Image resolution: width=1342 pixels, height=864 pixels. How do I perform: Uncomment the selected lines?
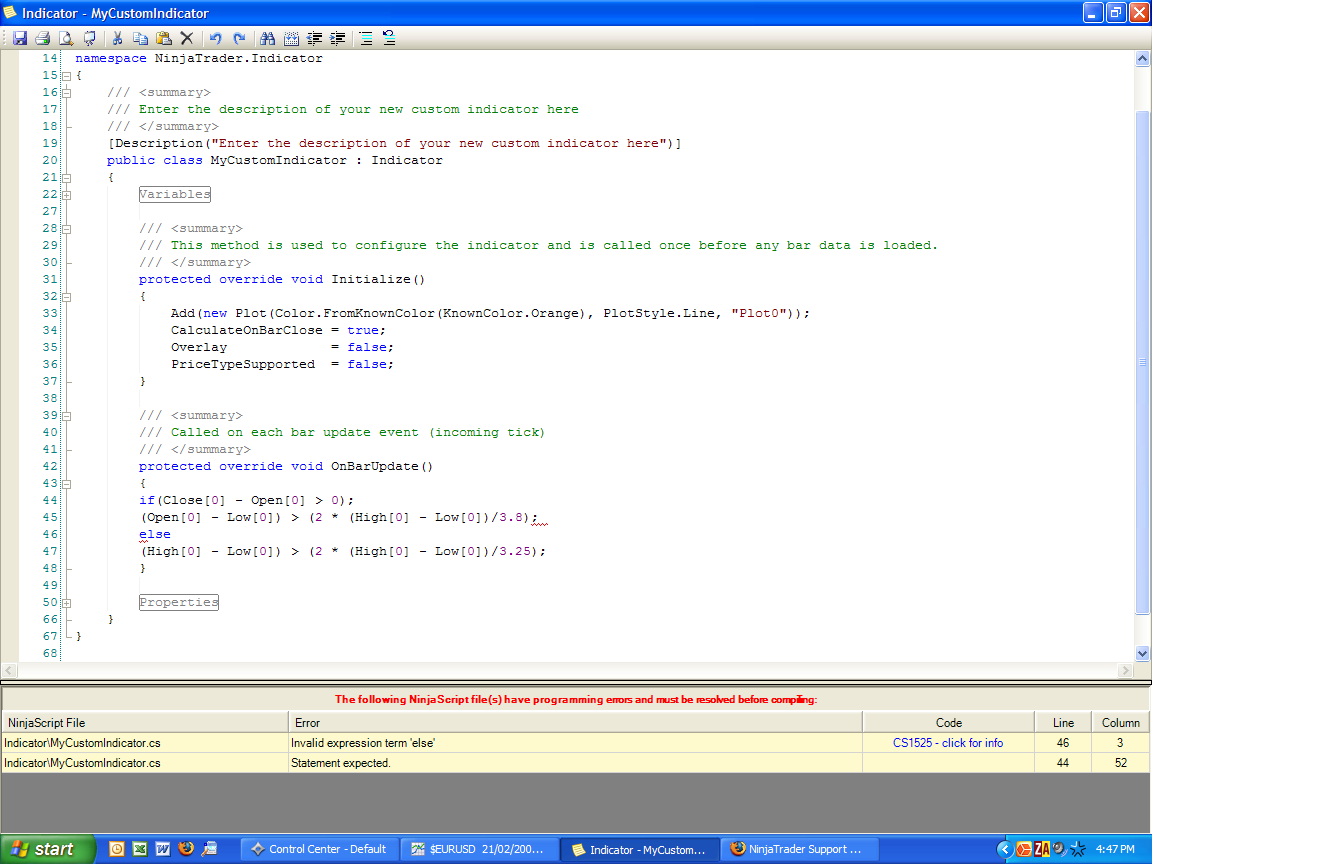pos(389,38)
